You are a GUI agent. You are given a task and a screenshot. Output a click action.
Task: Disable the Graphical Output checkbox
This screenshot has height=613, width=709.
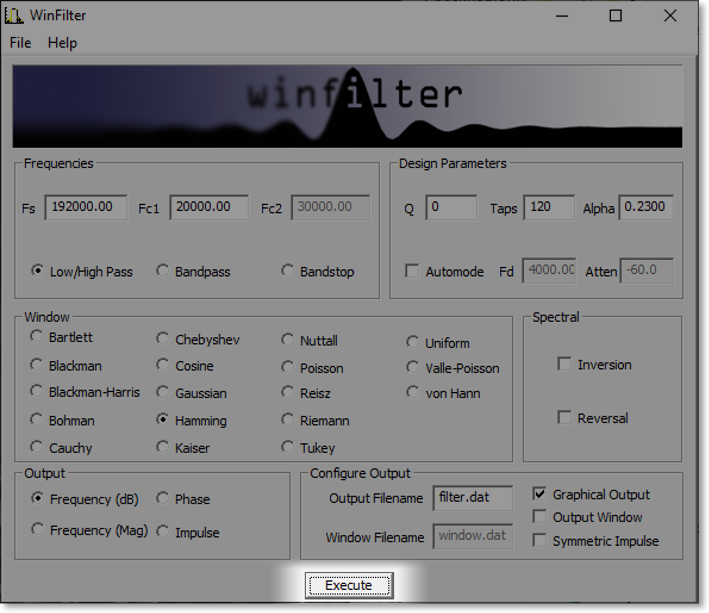[x=540, y=494]
